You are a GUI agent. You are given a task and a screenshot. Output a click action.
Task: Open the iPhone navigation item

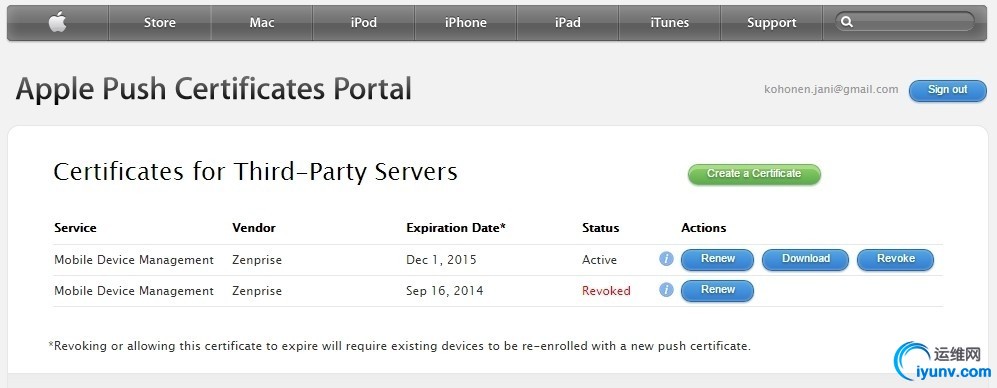coord(465,22)
